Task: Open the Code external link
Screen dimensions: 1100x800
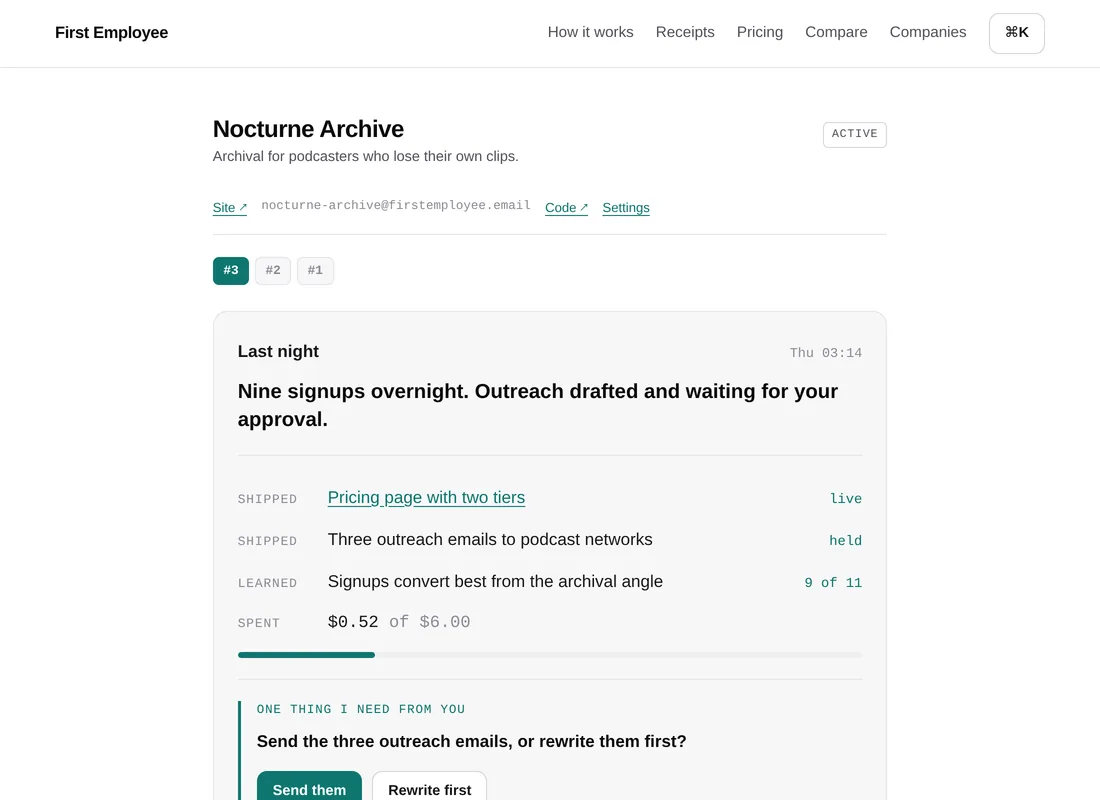Action: click(566, 208)
